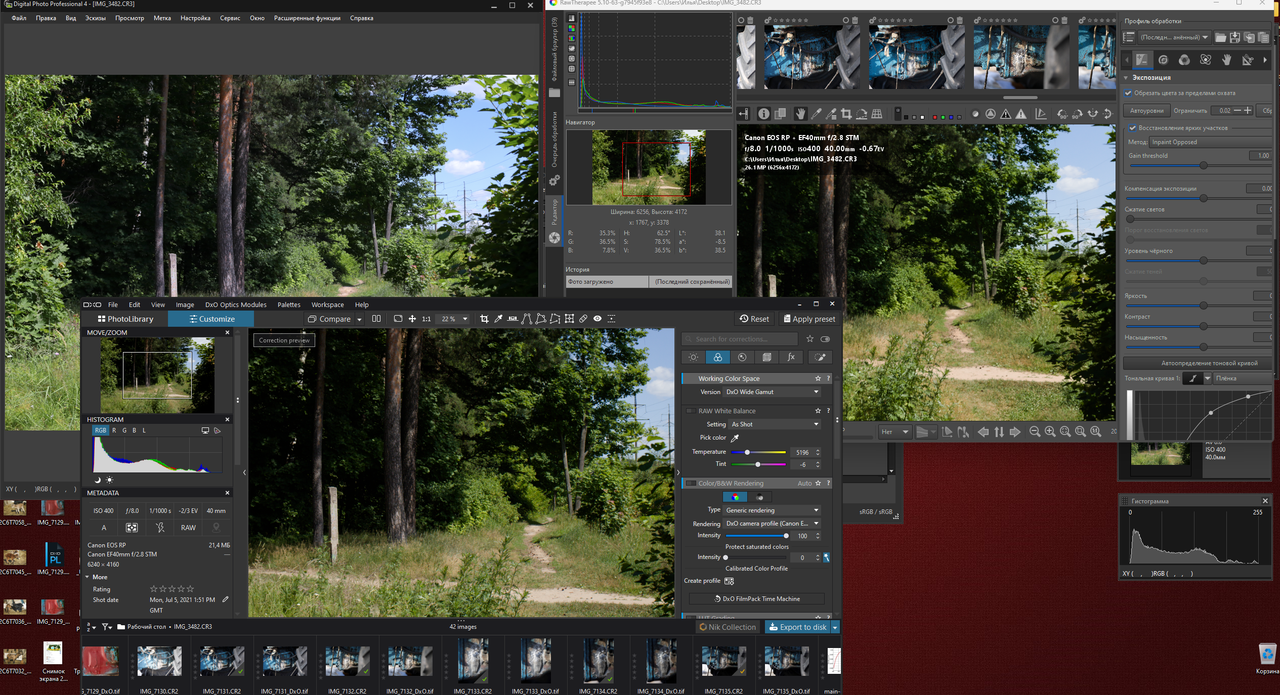Click the Автоуровни button in RawTherapee
1280x695 pixels.
coord(1147,111)
